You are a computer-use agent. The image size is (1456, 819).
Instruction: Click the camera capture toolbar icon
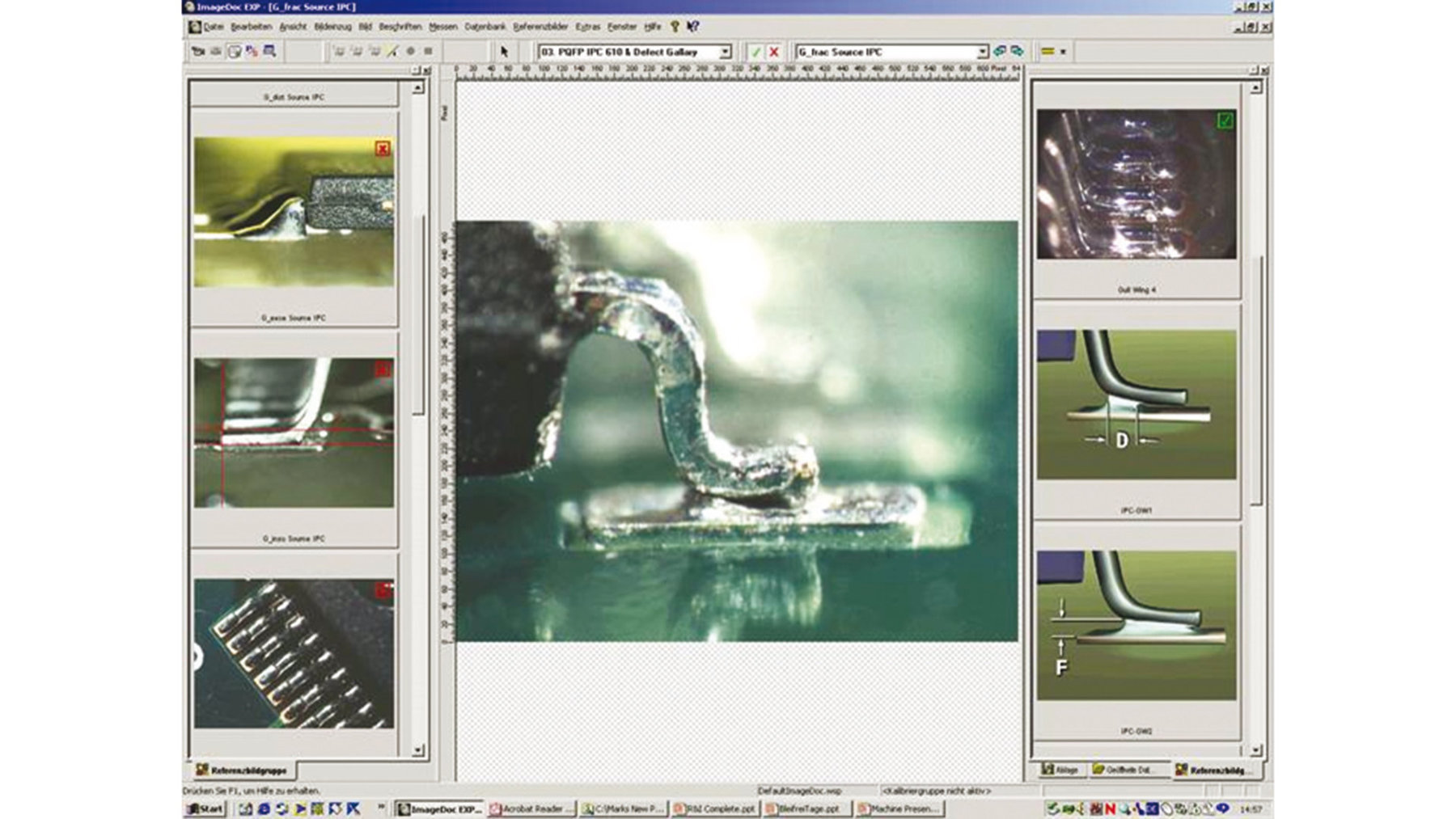[x=198, y=52]
